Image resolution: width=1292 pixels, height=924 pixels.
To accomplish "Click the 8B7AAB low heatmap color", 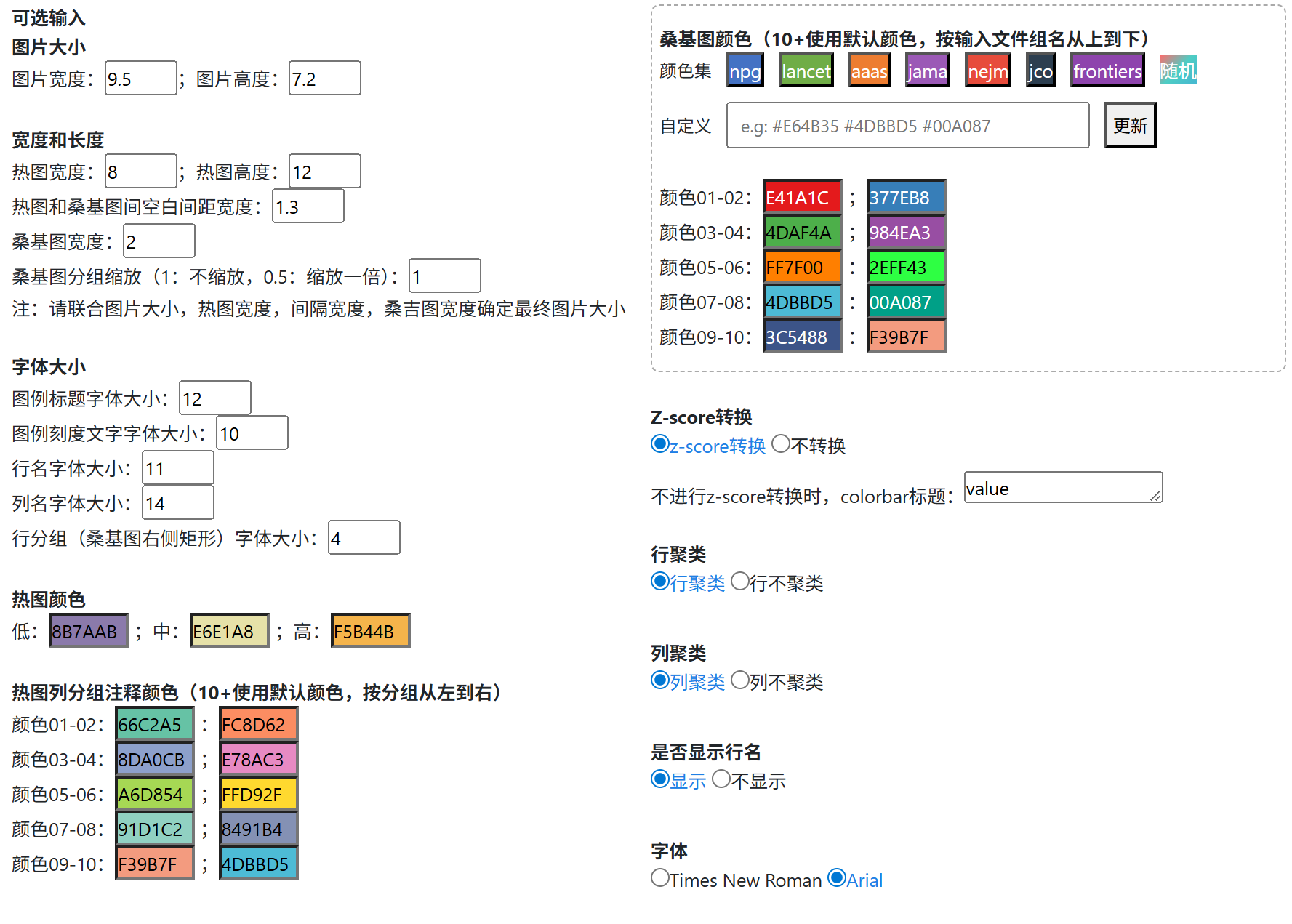I will coord(88,630).
